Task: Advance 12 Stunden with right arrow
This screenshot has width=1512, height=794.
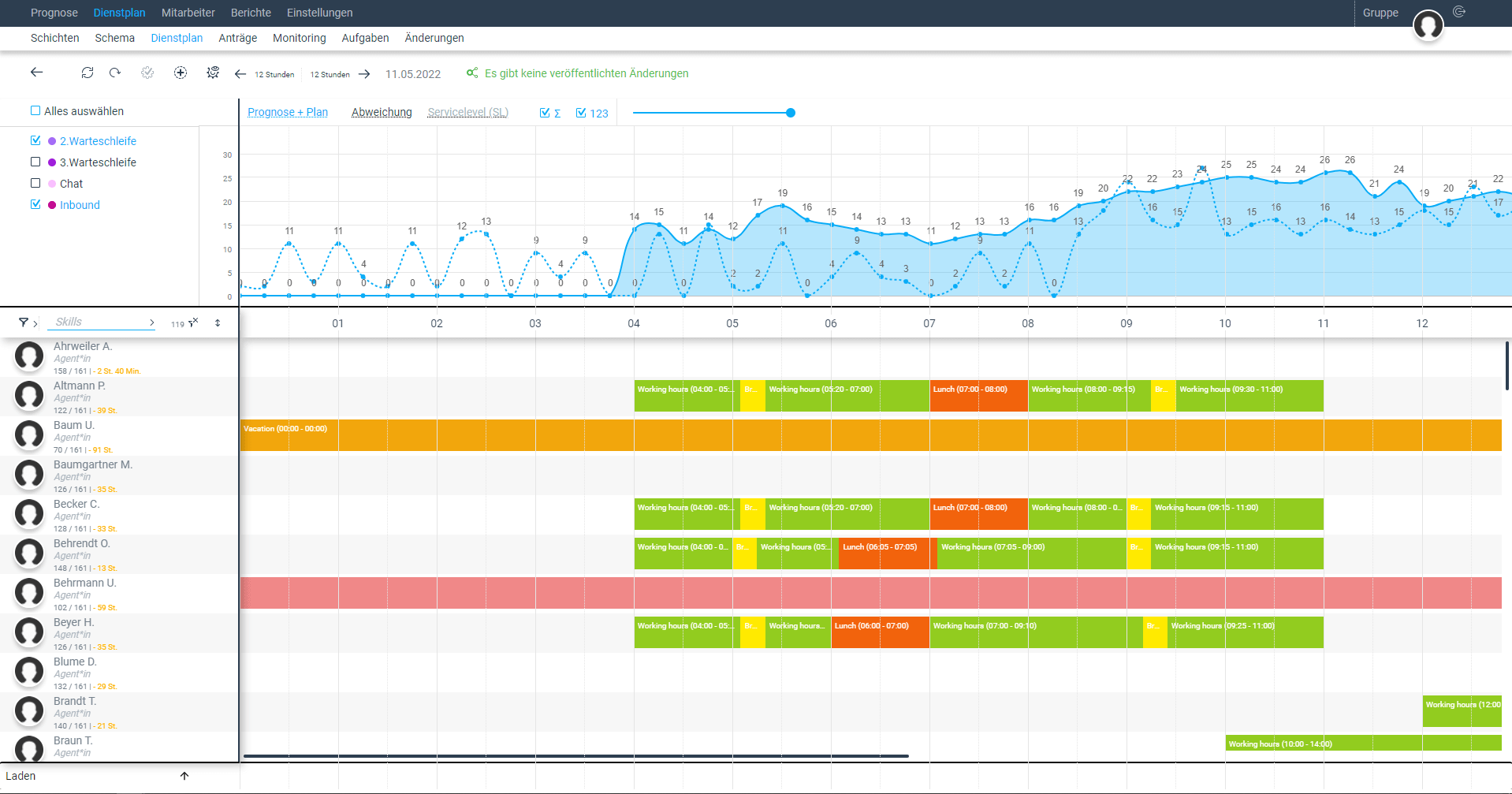Action: (x=364, y=74)
